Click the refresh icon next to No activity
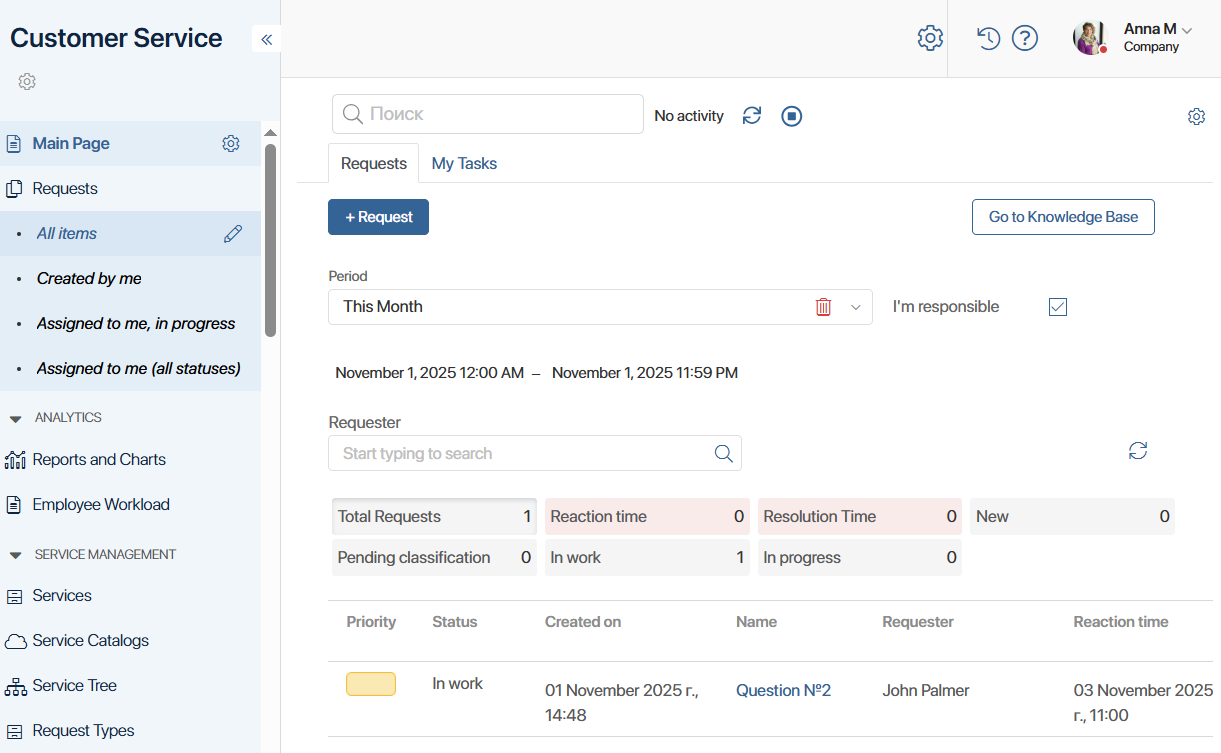 pyautogui.click(x=752, y=116)
